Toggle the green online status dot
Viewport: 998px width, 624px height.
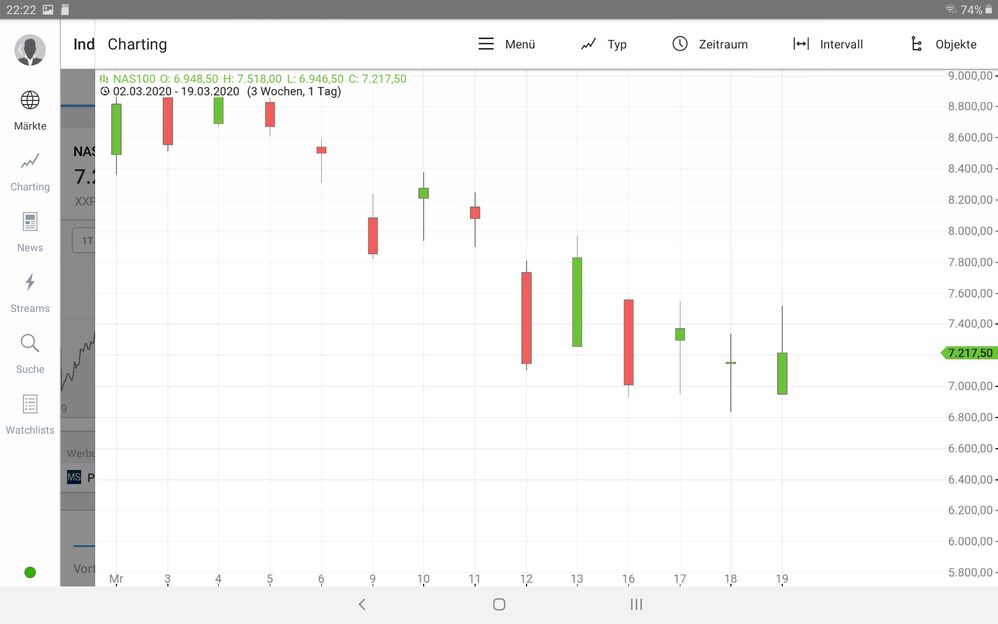coord(29,572)
